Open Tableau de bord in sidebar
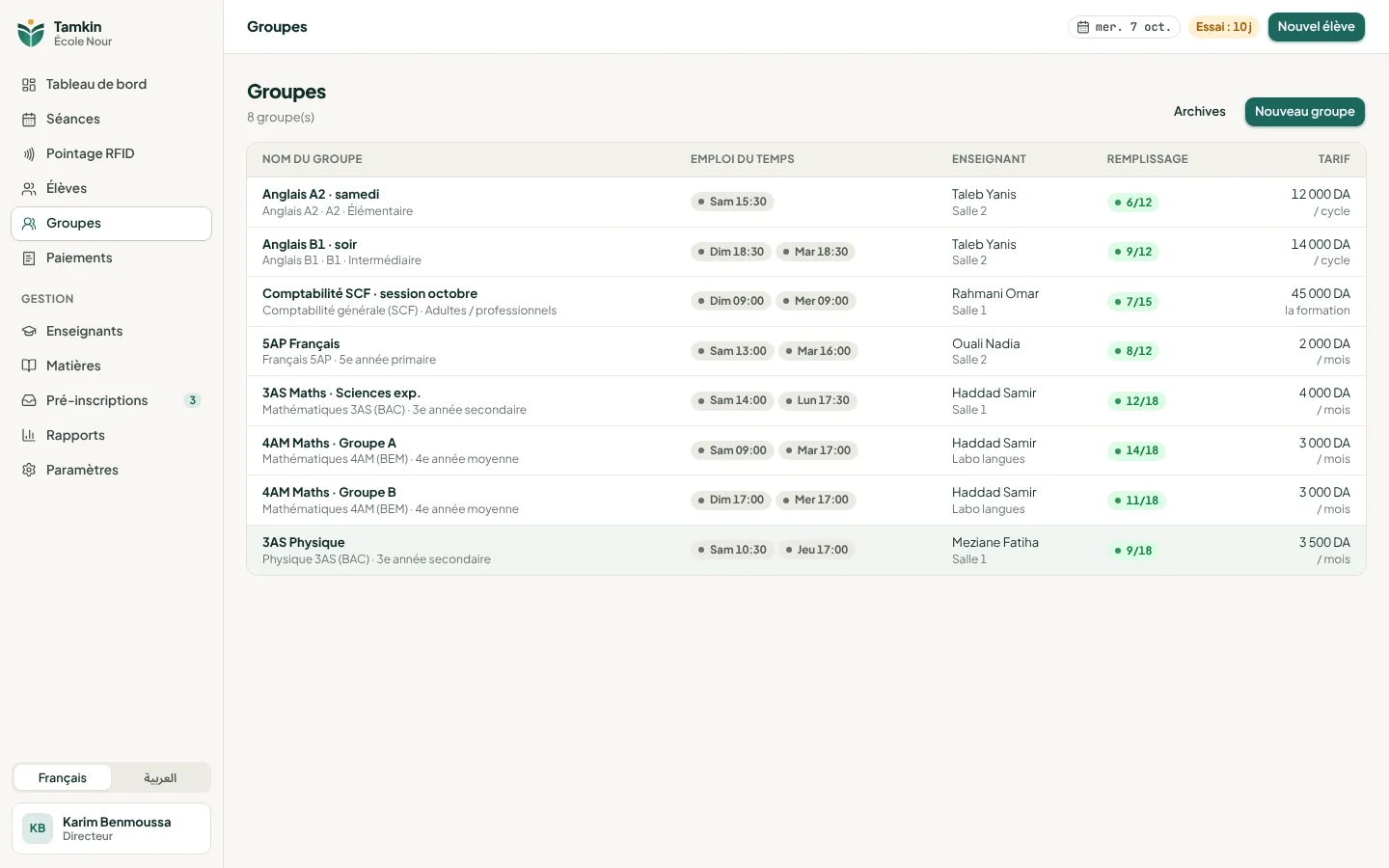The width and height of the screenshot is (1389, 868). coord(111,85)
